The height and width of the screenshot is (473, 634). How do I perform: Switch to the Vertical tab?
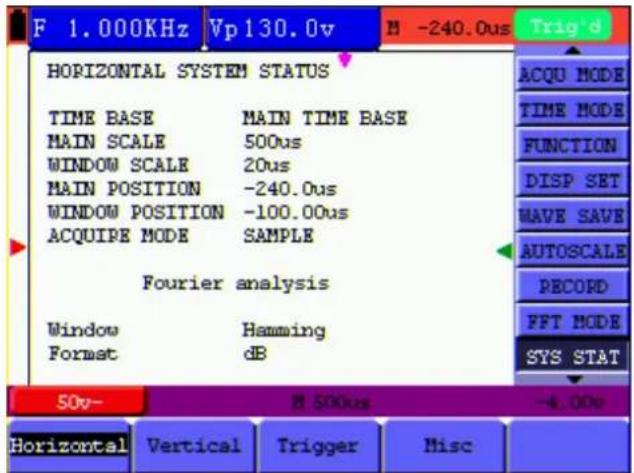194,446
